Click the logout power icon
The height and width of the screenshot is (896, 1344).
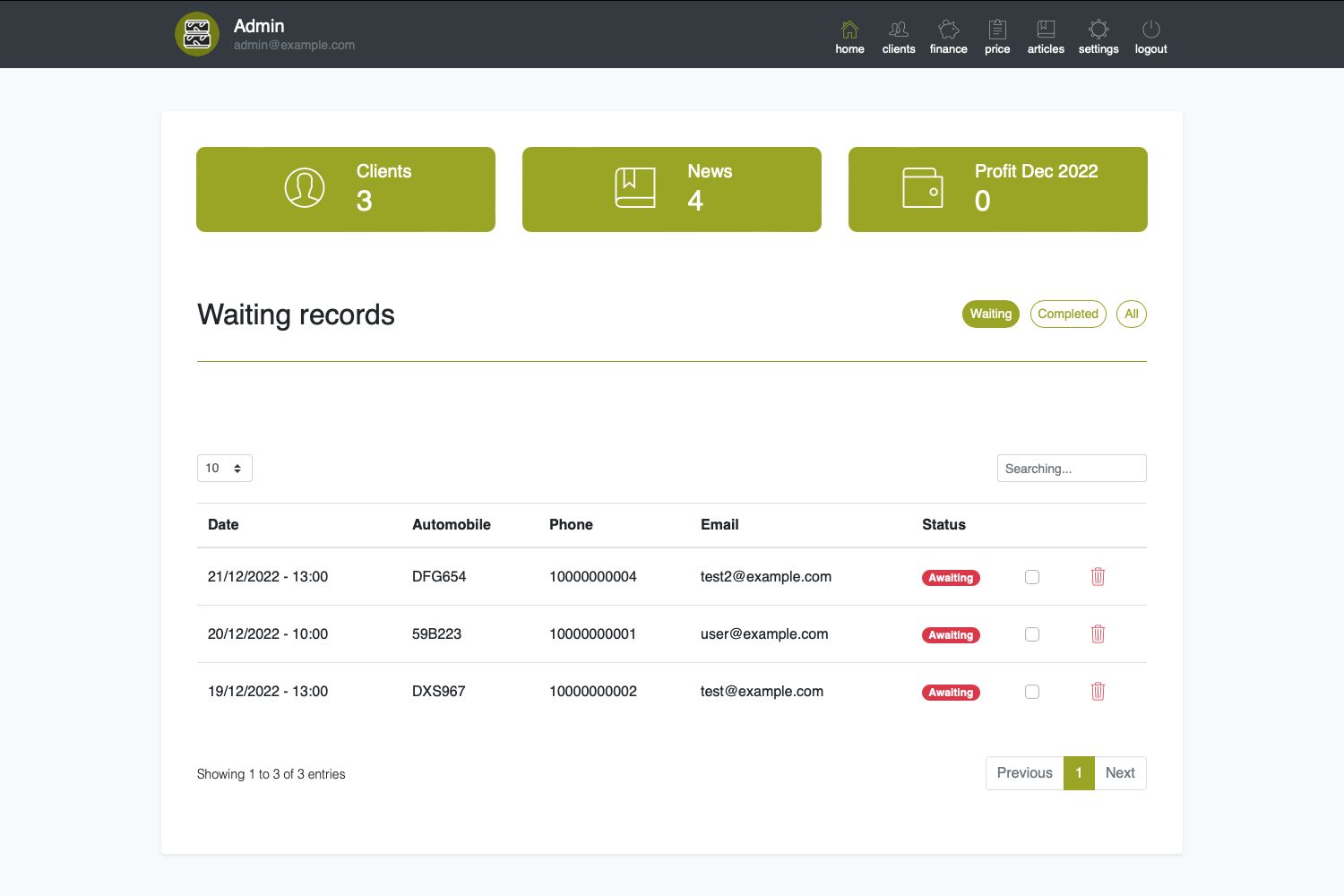[x=1150, y=30]
